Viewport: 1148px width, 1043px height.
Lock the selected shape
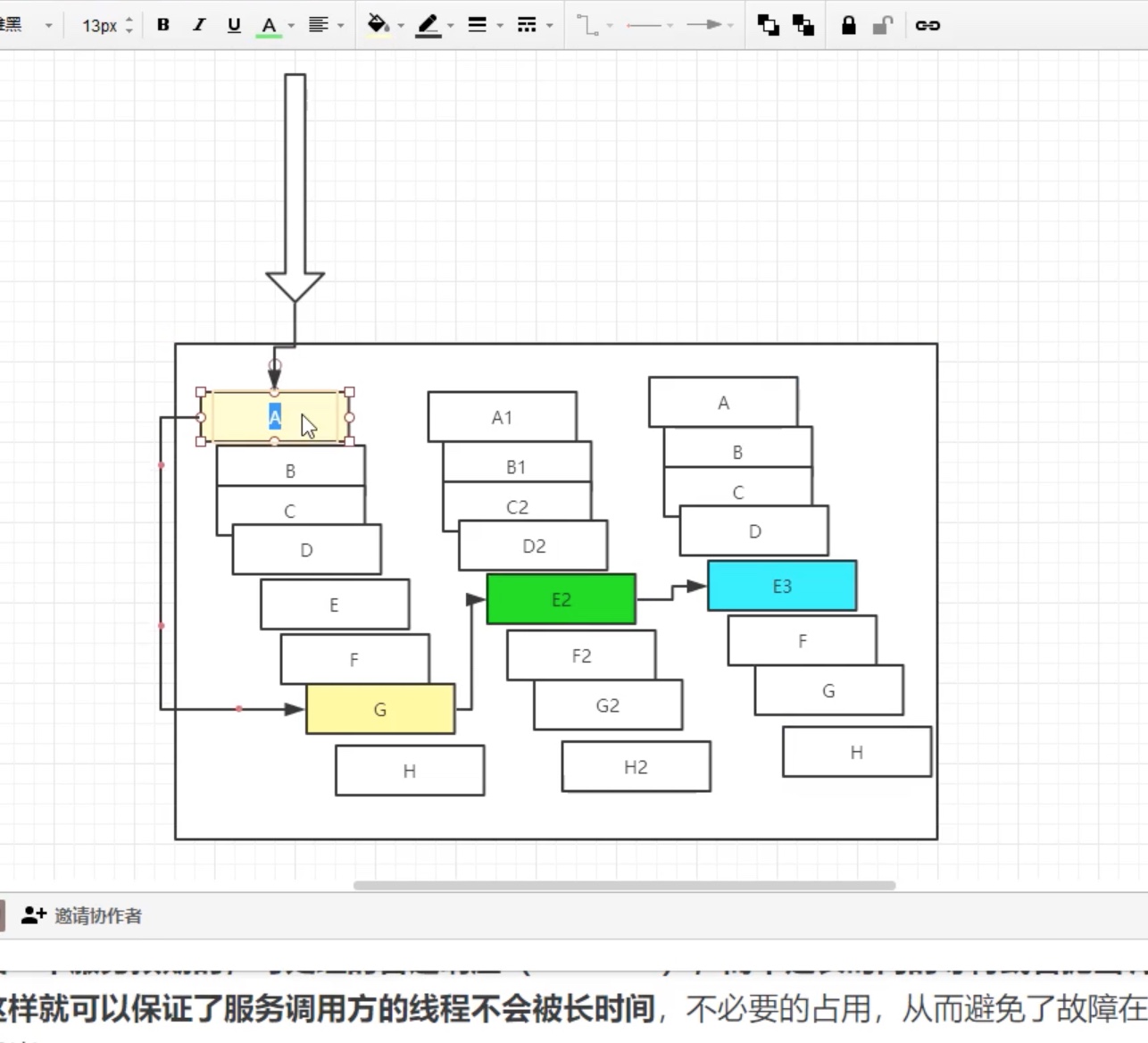pyautogui.click(x=847, y=25)
